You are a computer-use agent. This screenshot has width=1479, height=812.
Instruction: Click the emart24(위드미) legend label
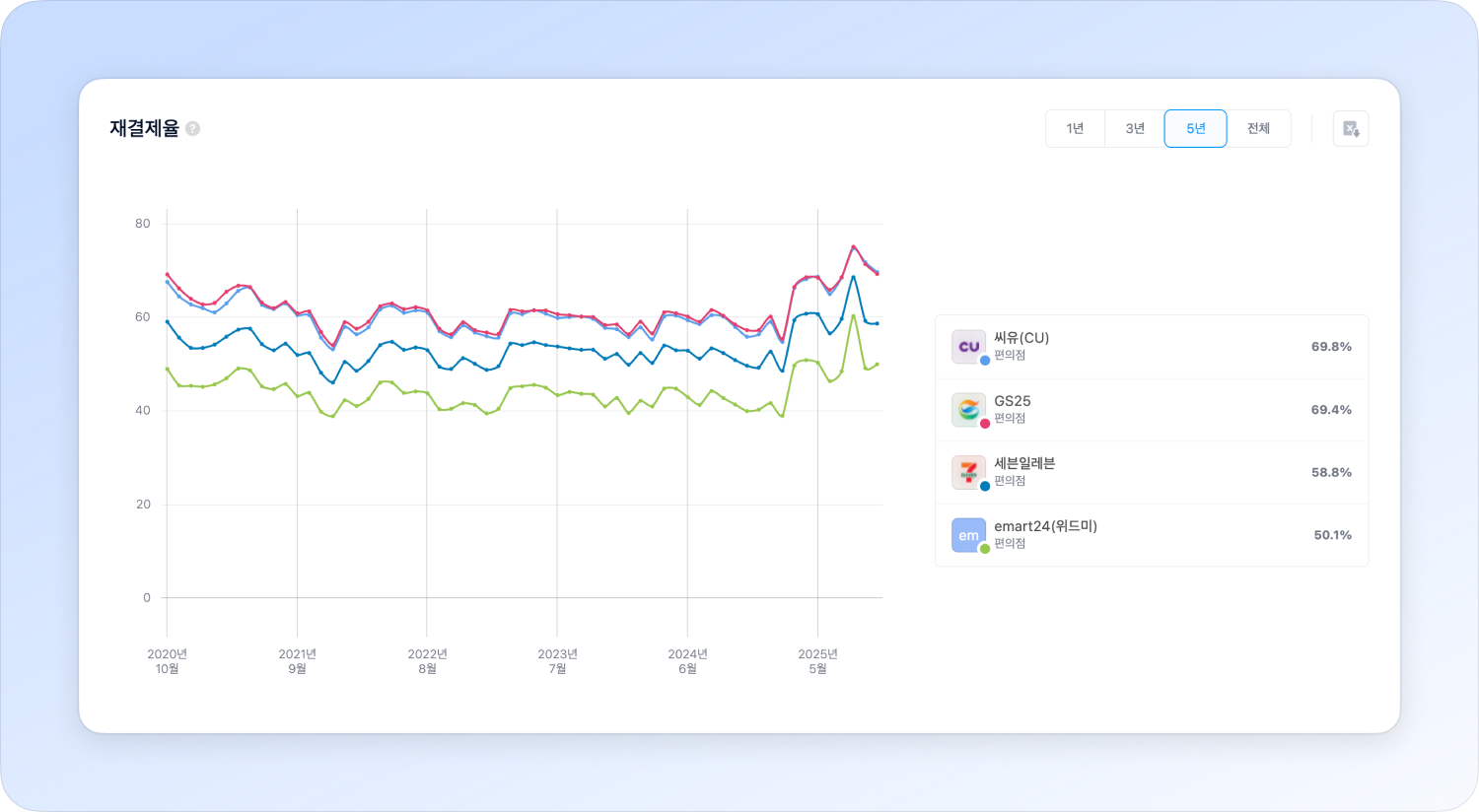coord(1045,526)
